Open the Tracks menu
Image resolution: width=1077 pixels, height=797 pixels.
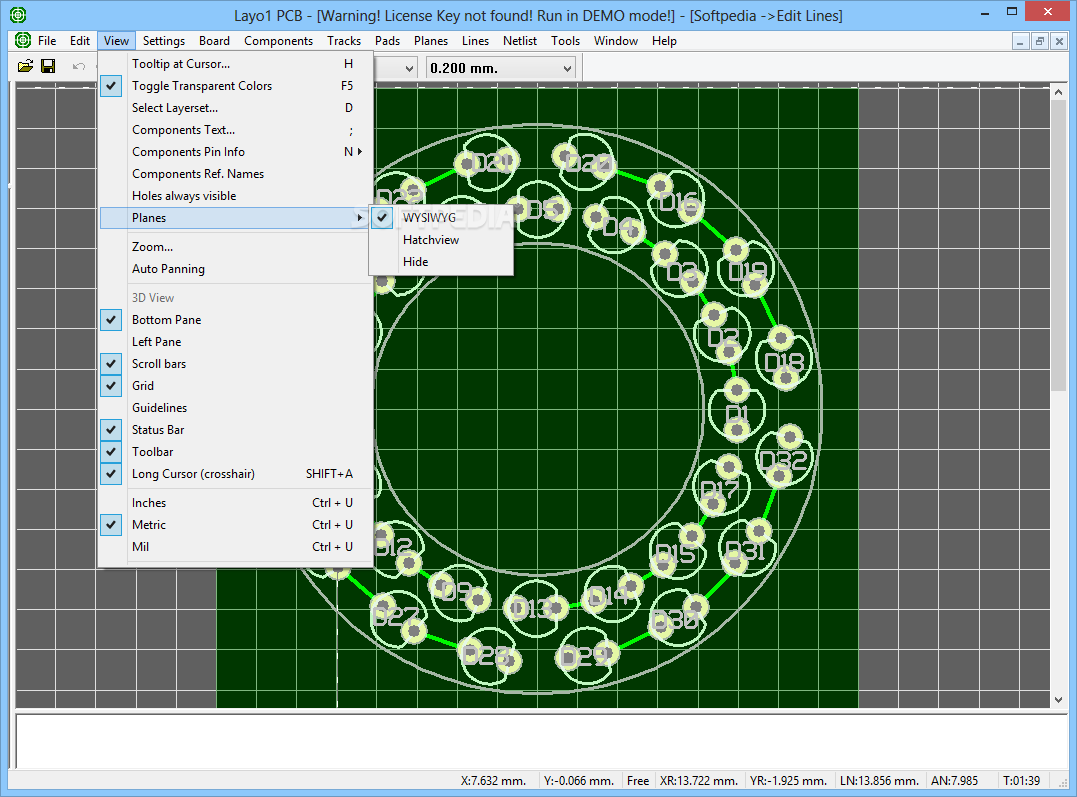pyautogui.click(x=343, y=41)
